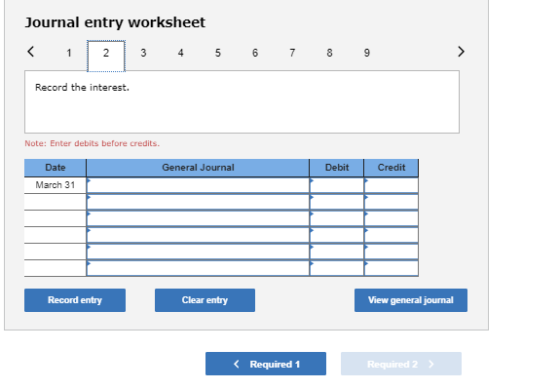Click the second row Debit field

click(337, 202)
